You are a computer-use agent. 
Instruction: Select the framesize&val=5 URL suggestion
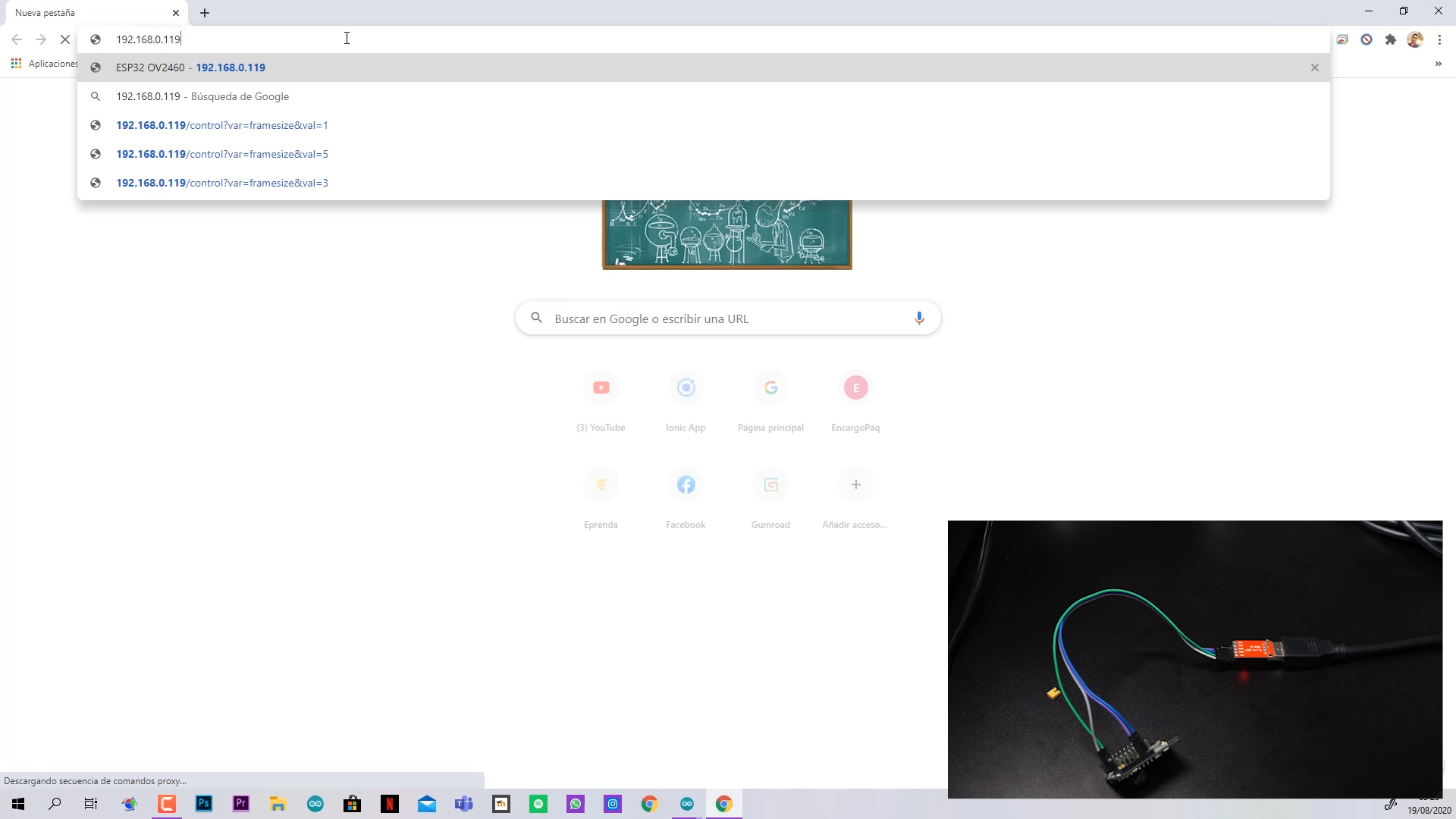coord(221,154)
